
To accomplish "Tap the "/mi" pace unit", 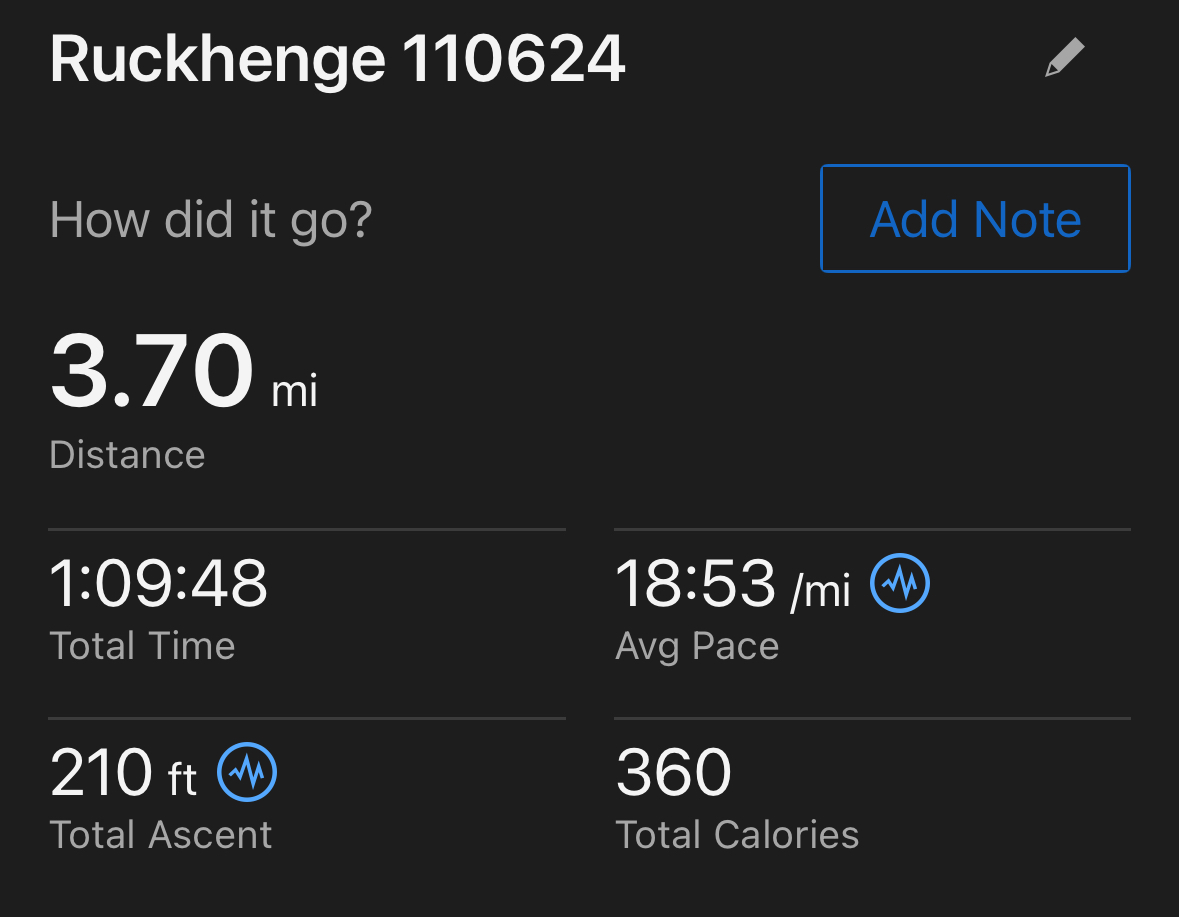I will (820, 591).
